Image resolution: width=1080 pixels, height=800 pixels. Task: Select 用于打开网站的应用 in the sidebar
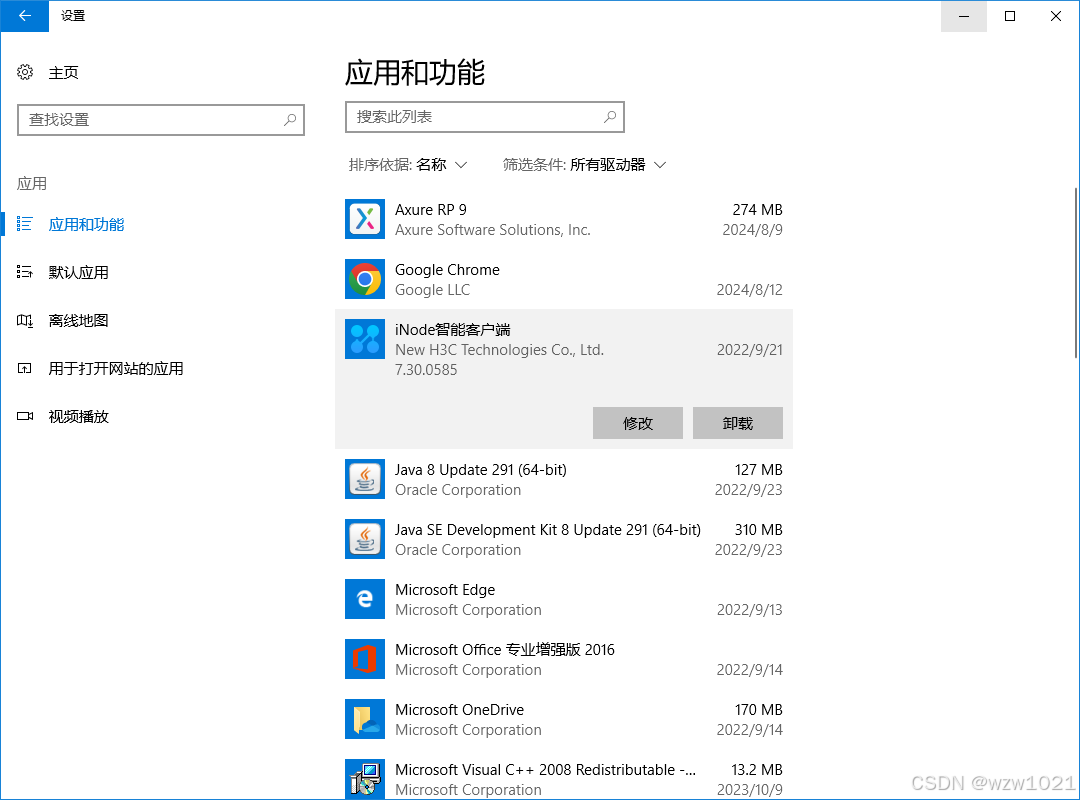[x=116, y=369]
